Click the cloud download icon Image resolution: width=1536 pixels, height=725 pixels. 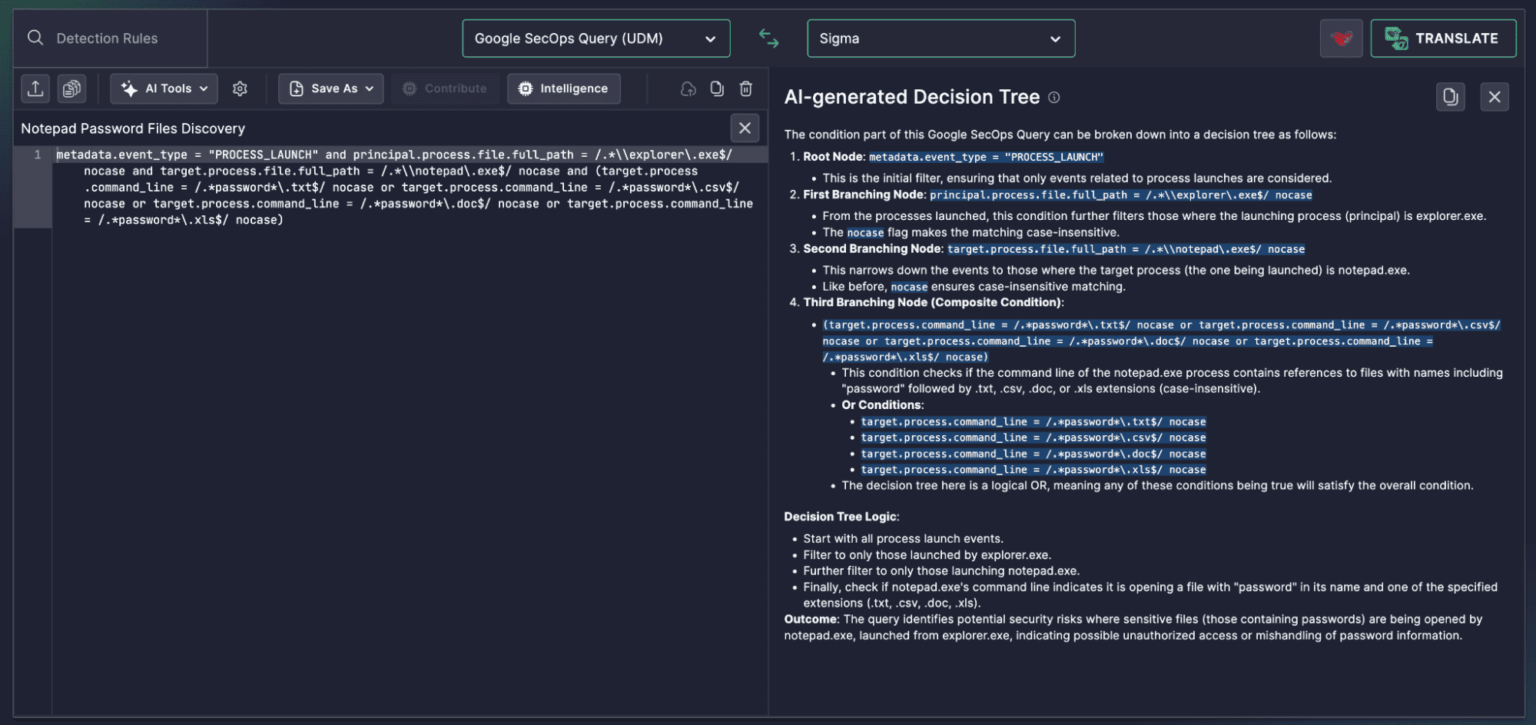pos(687,88)
